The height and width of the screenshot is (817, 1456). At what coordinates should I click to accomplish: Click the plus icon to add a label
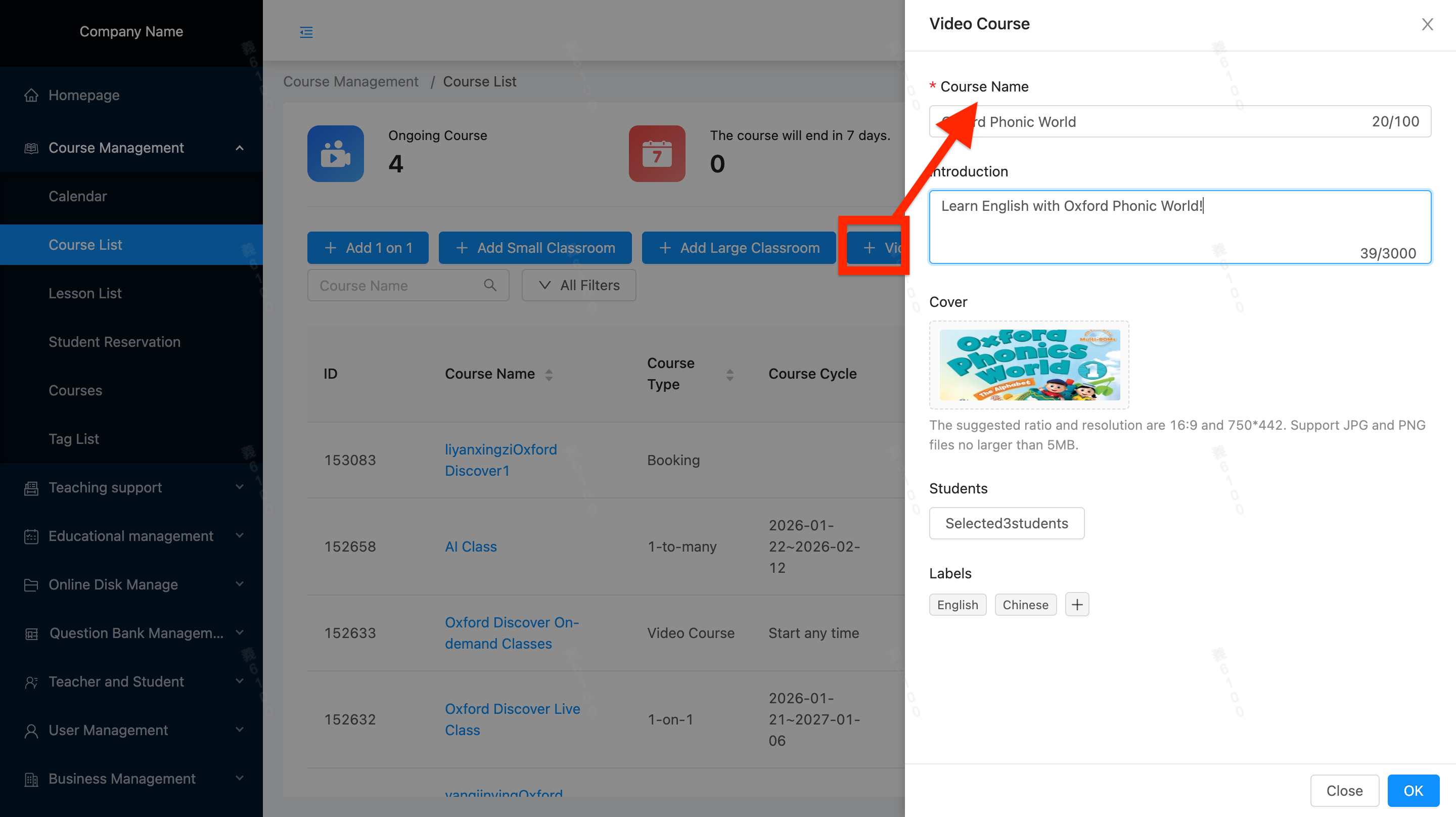tap(1077, 605)
